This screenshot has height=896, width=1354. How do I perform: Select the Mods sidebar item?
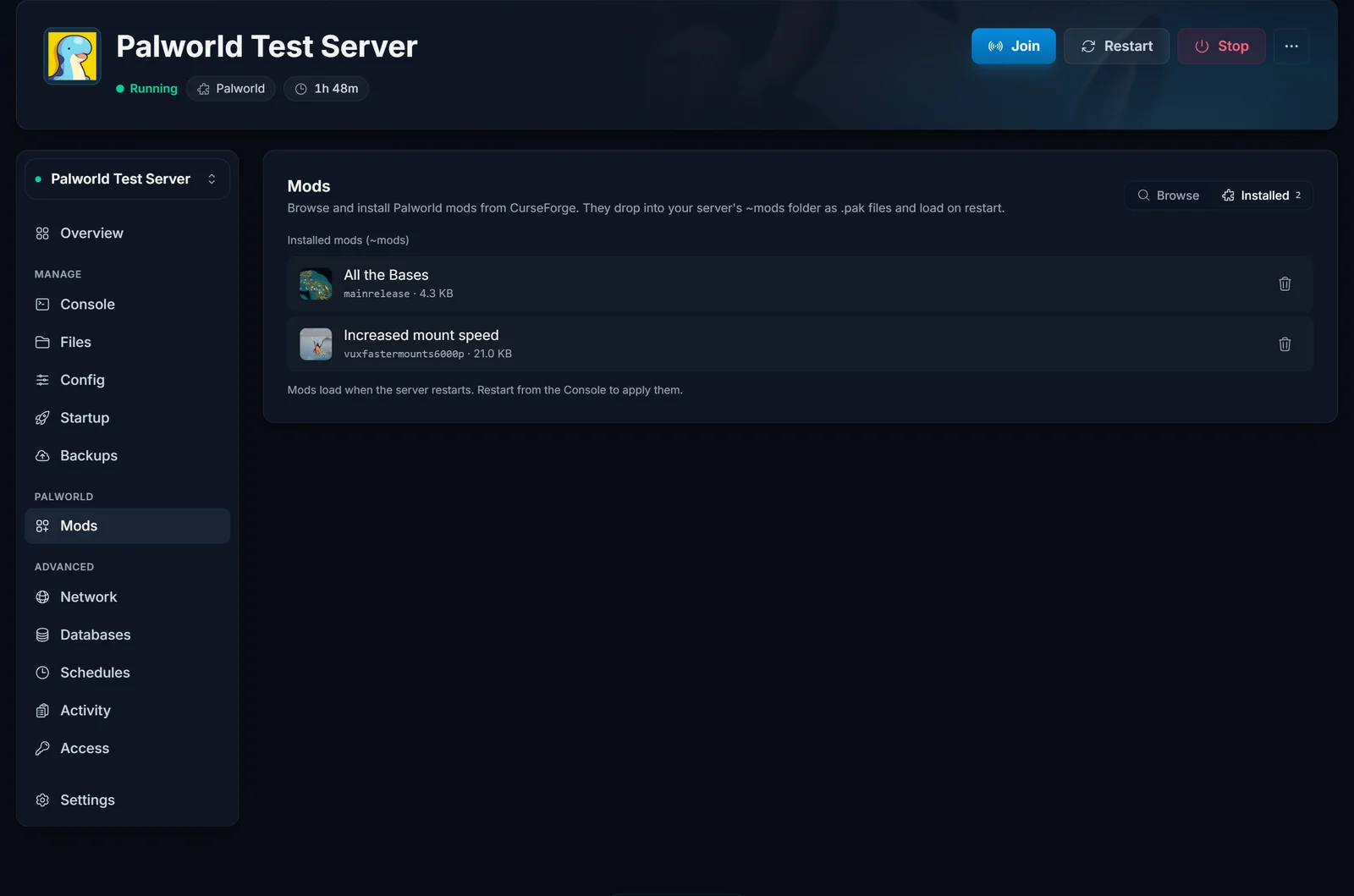[127, 525]
